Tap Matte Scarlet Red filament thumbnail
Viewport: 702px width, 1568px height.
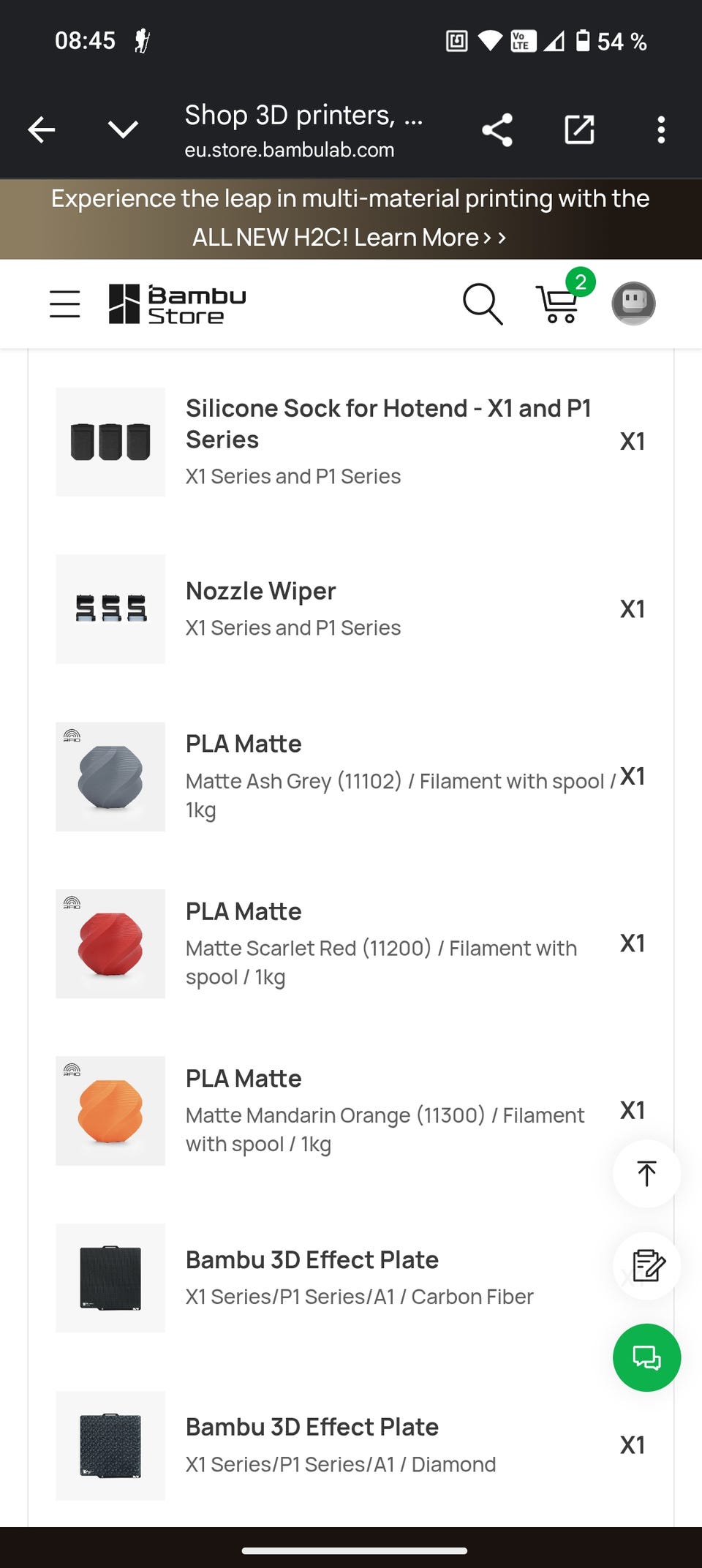coord(110,943)
